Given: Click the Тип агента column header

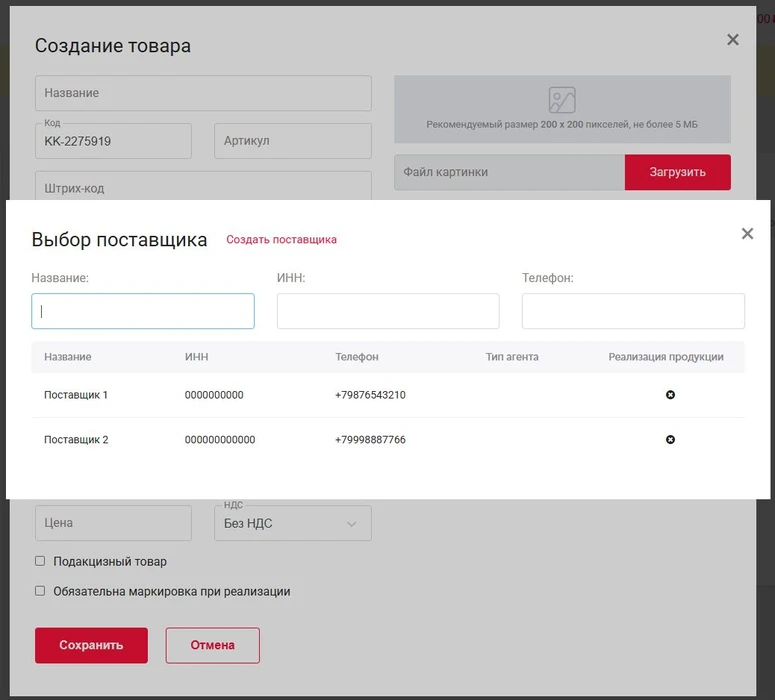Looking at the screenshot, I should tap(512, 357).
